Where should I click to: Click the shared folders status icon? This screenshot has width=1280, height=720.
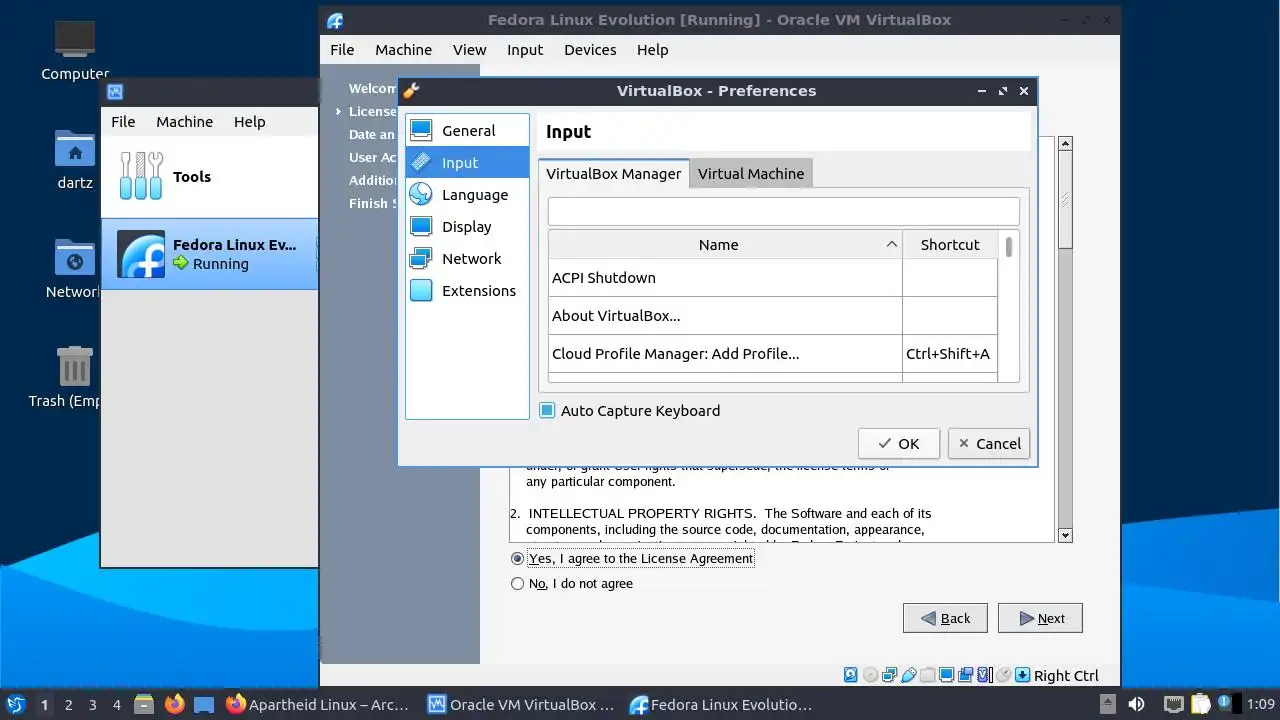(x=927, y=675)
